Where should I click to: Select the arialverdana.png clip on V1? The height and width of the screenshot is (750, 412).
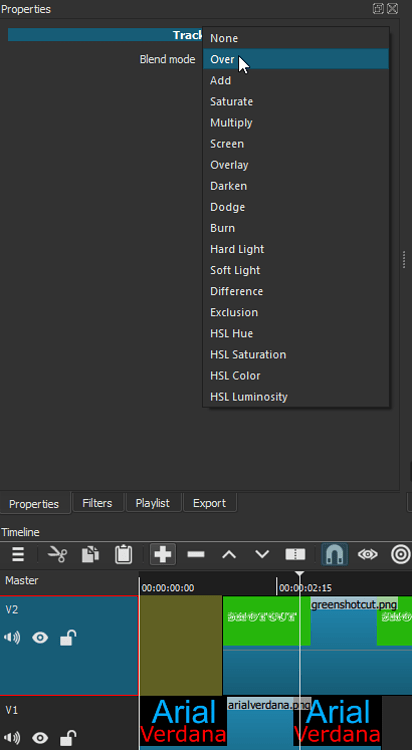coord(261,723)
